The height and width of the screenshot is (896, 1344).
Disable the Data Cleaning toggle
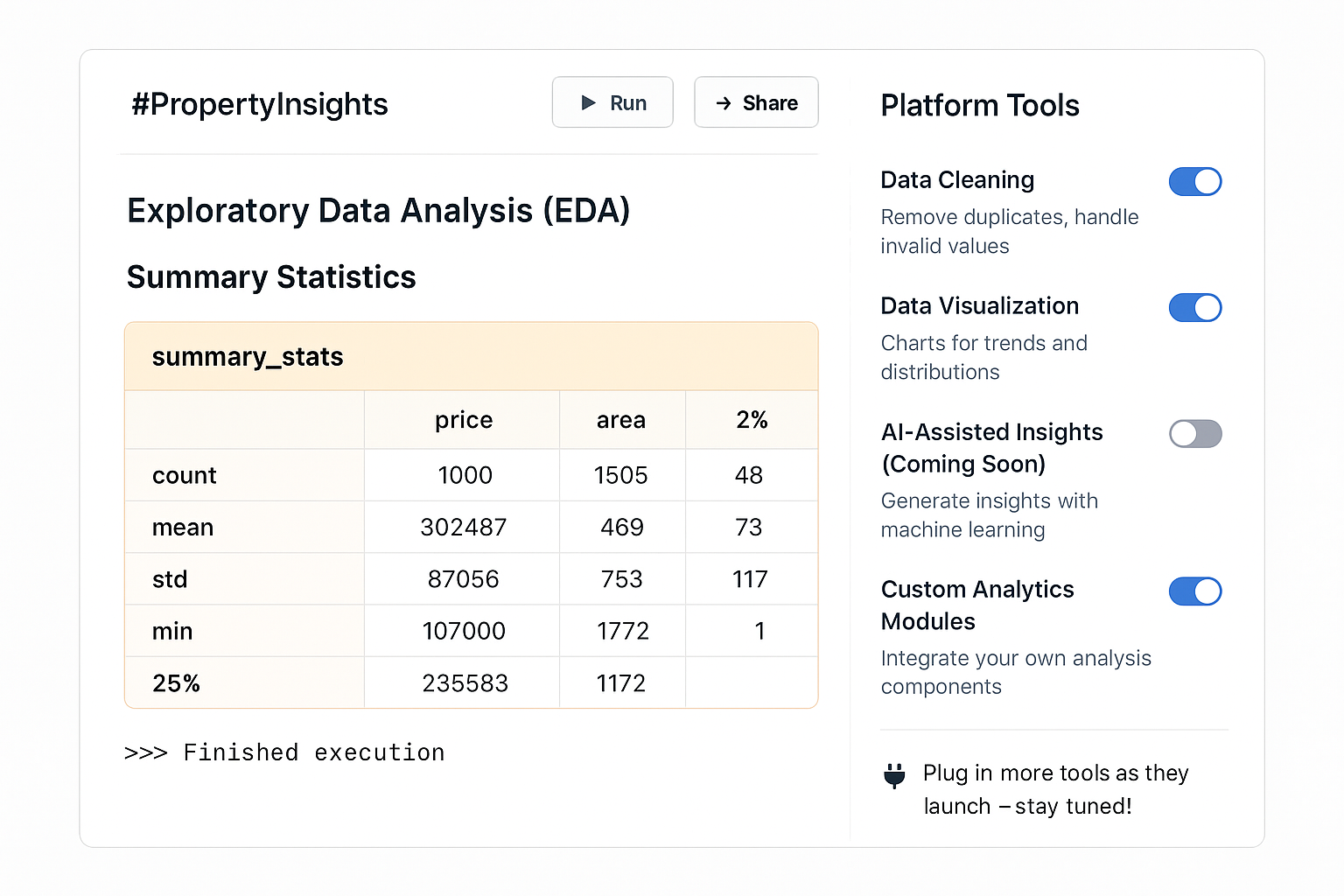click(1195, 181)
